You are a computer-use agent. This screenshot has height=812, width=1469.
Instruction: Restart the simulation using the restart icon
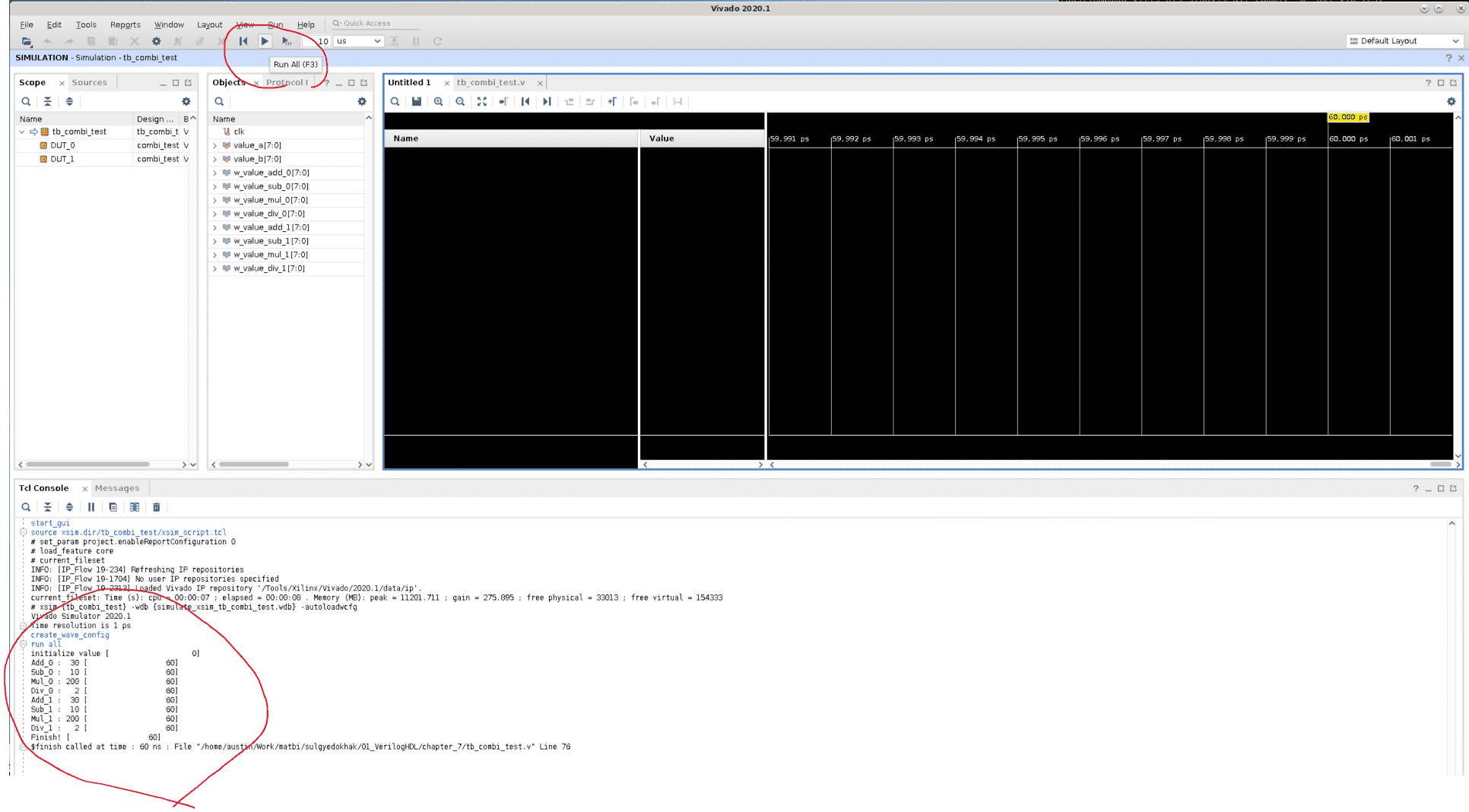(243, 41)
